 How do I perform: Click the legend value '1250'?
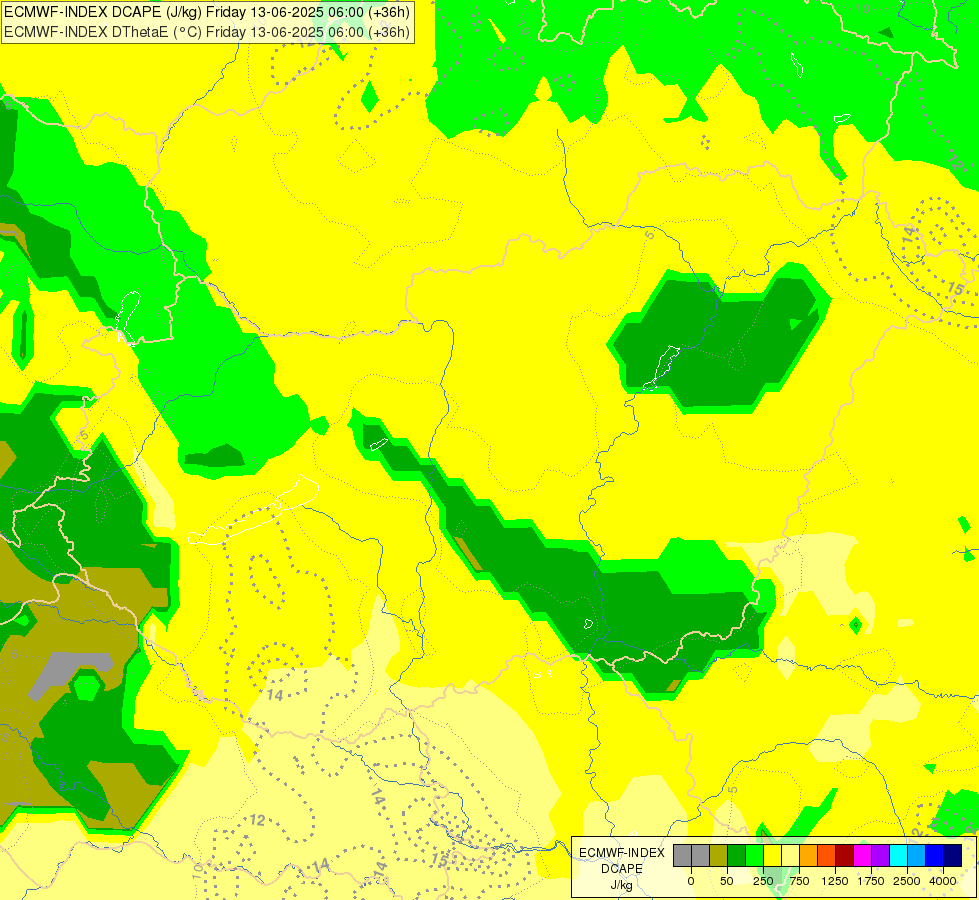(835, 881)
